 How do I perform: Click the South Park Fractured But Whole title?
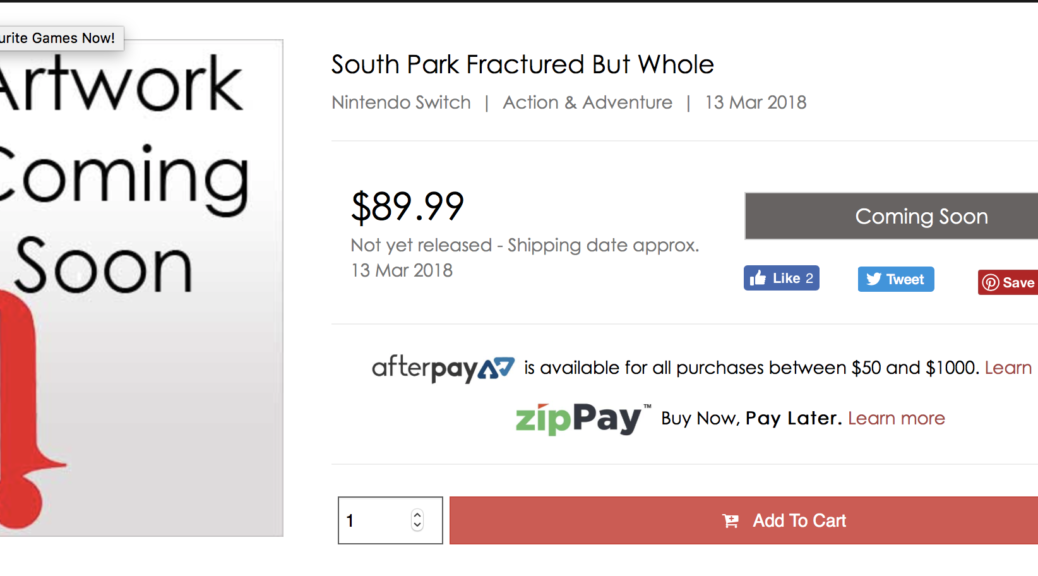click(x=522, y=64)
